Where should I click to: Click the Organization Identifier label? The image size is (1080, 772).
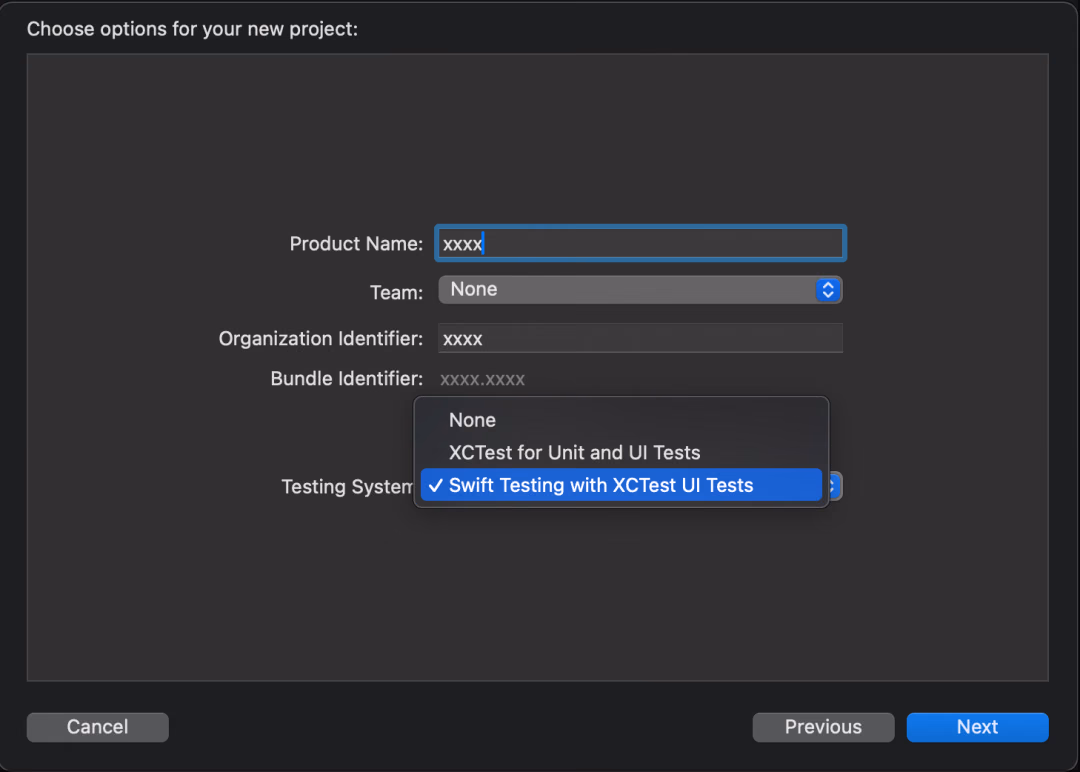click(321, 339)
